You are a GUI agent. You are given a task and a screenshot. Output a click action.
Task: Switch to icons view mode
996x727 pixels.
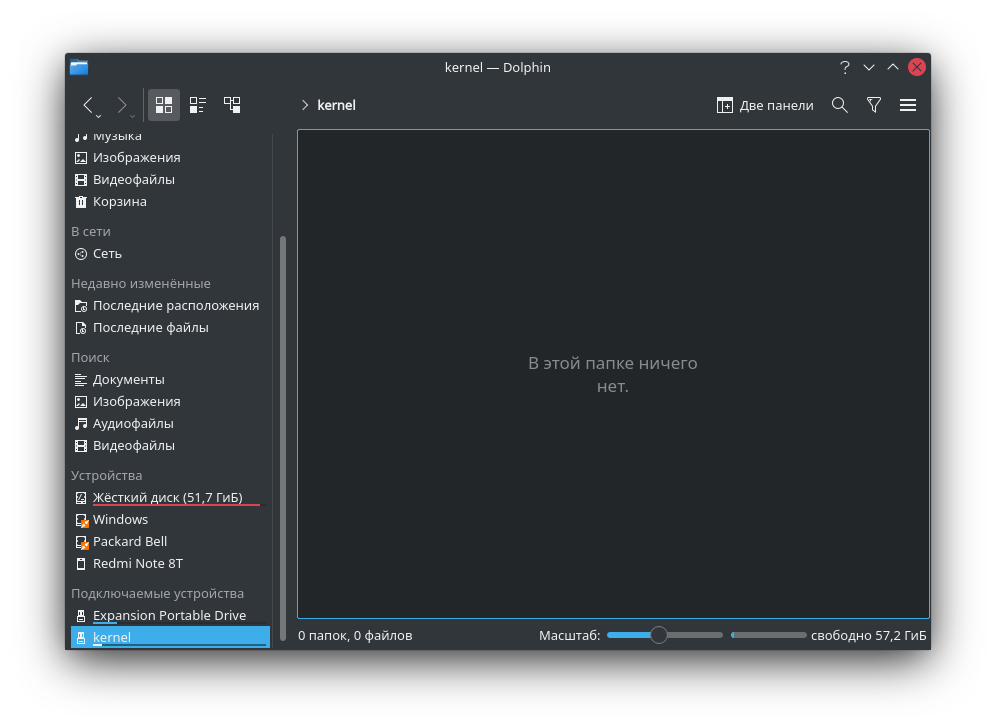pos(164,105)
